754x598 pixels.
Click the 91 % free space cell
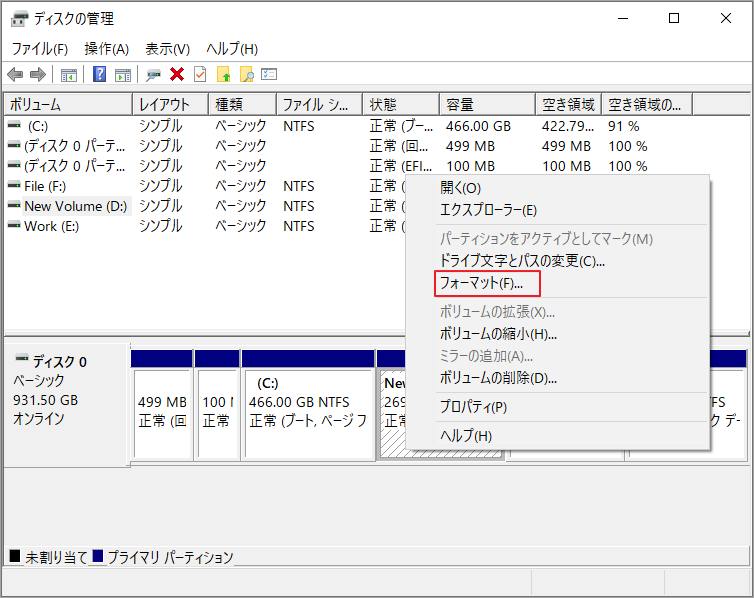tap(623, 126)
